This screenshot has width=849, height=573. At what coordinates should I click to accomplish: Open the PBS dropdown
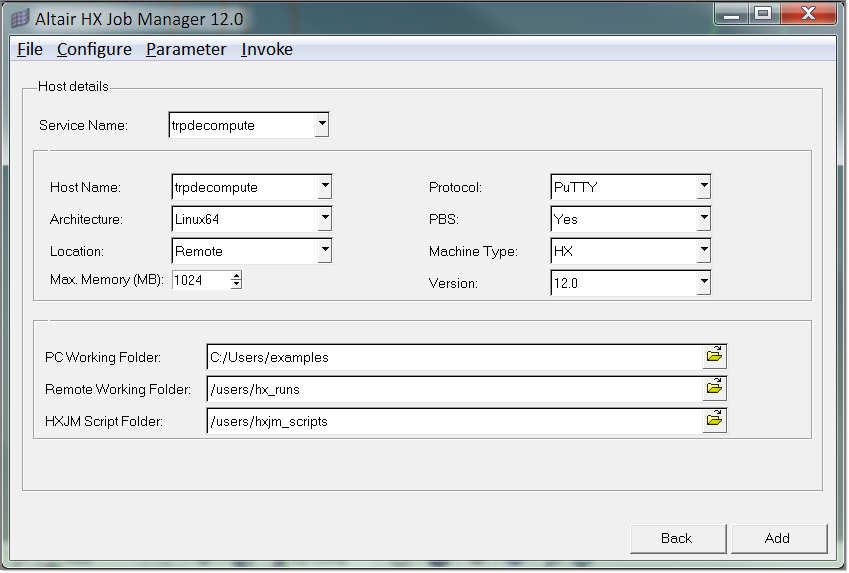coord(703,219)
